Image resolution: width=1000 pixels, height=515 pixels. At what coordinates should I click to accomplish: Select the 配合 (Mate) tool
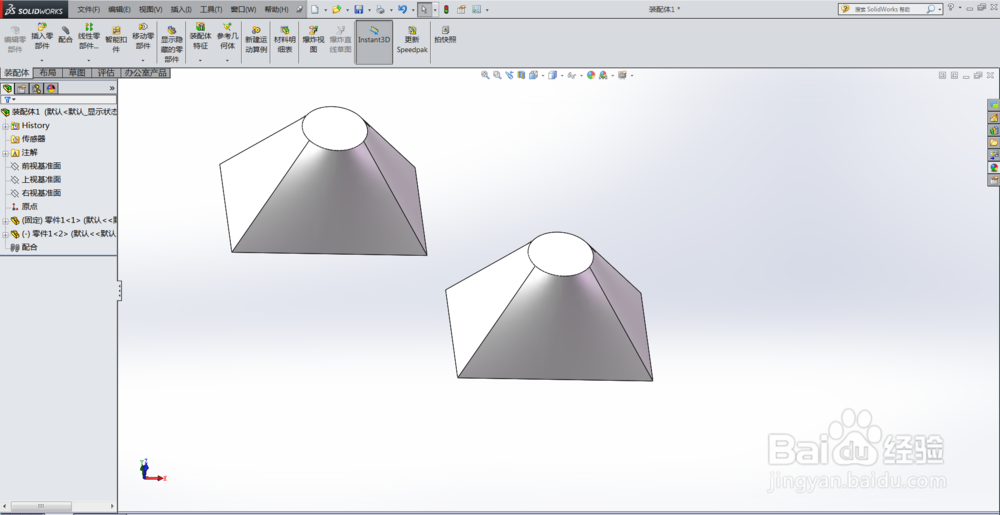click(65, 35)
